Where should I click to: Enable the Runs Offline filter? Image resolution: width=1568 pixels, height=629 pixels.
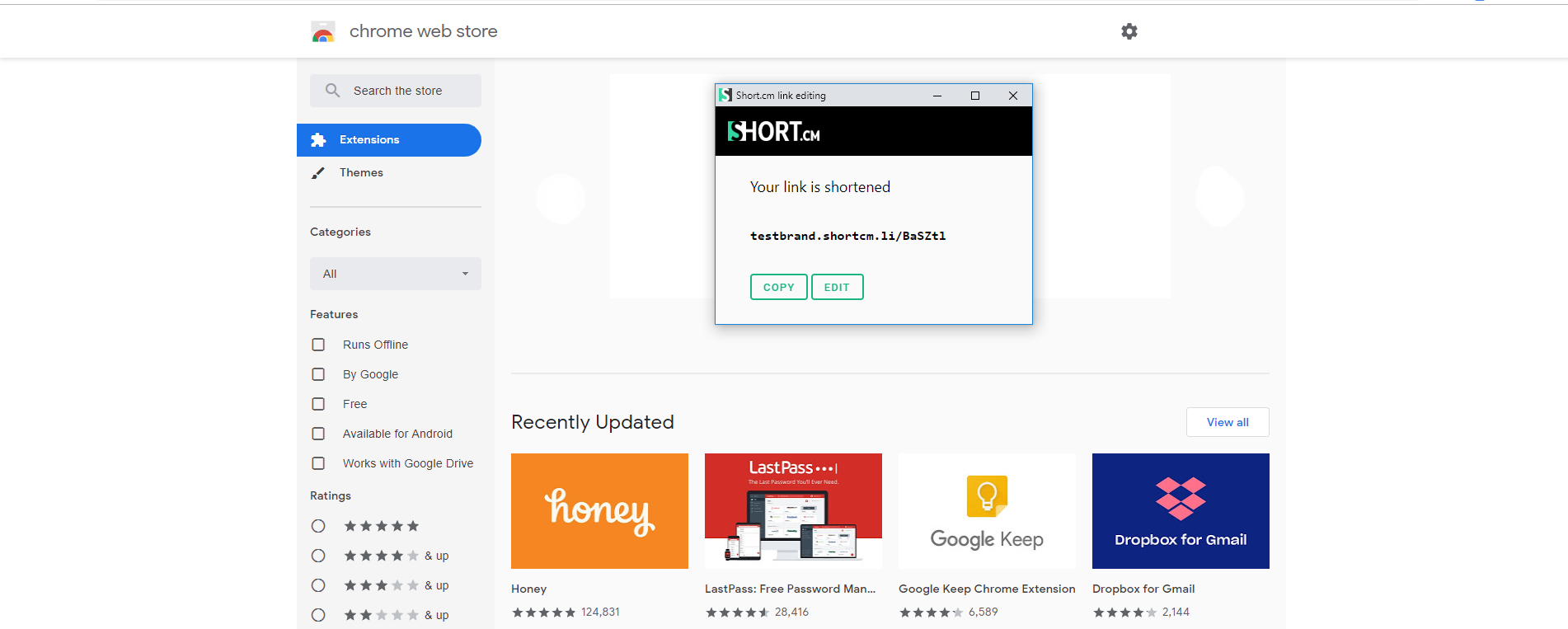(318, 345)
